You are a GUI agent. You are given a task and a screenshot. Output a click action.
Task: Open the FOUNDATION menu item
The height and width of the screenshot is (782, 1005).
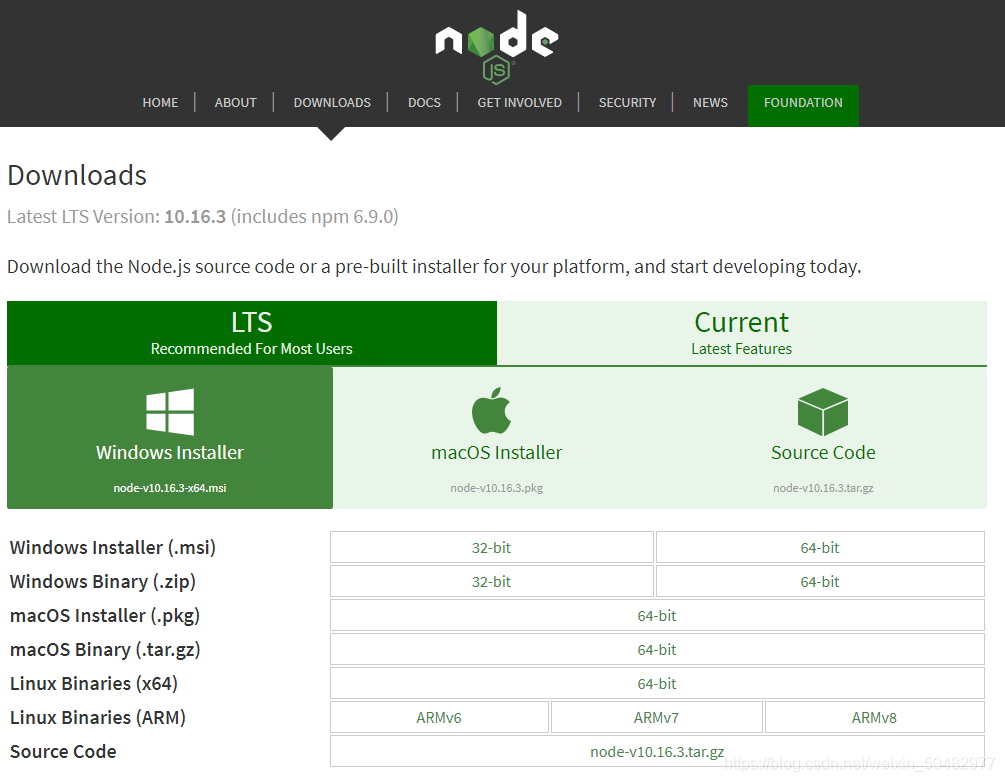[x=803, y=106]
